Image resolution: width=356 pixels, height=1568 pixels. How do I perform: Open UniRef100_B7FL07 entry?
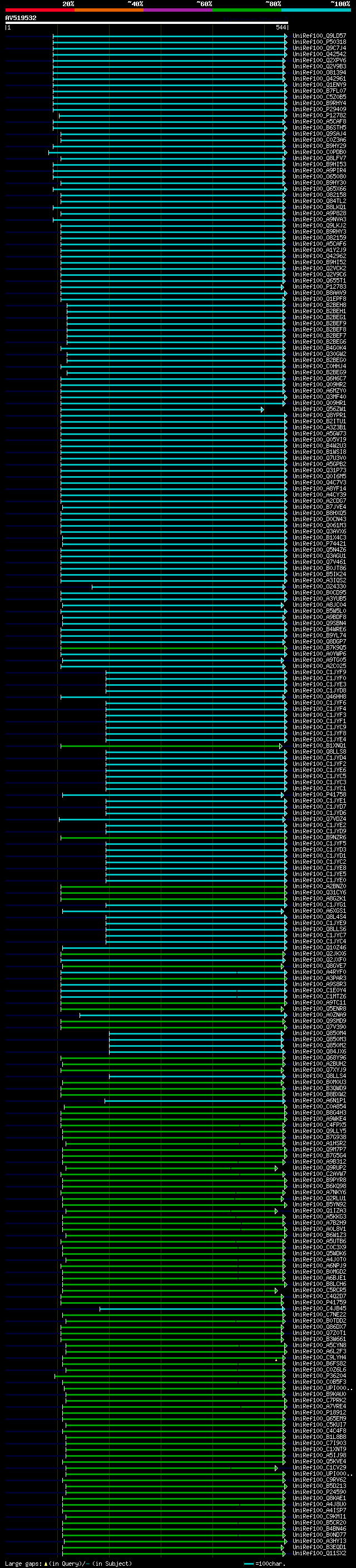(319, 91)
